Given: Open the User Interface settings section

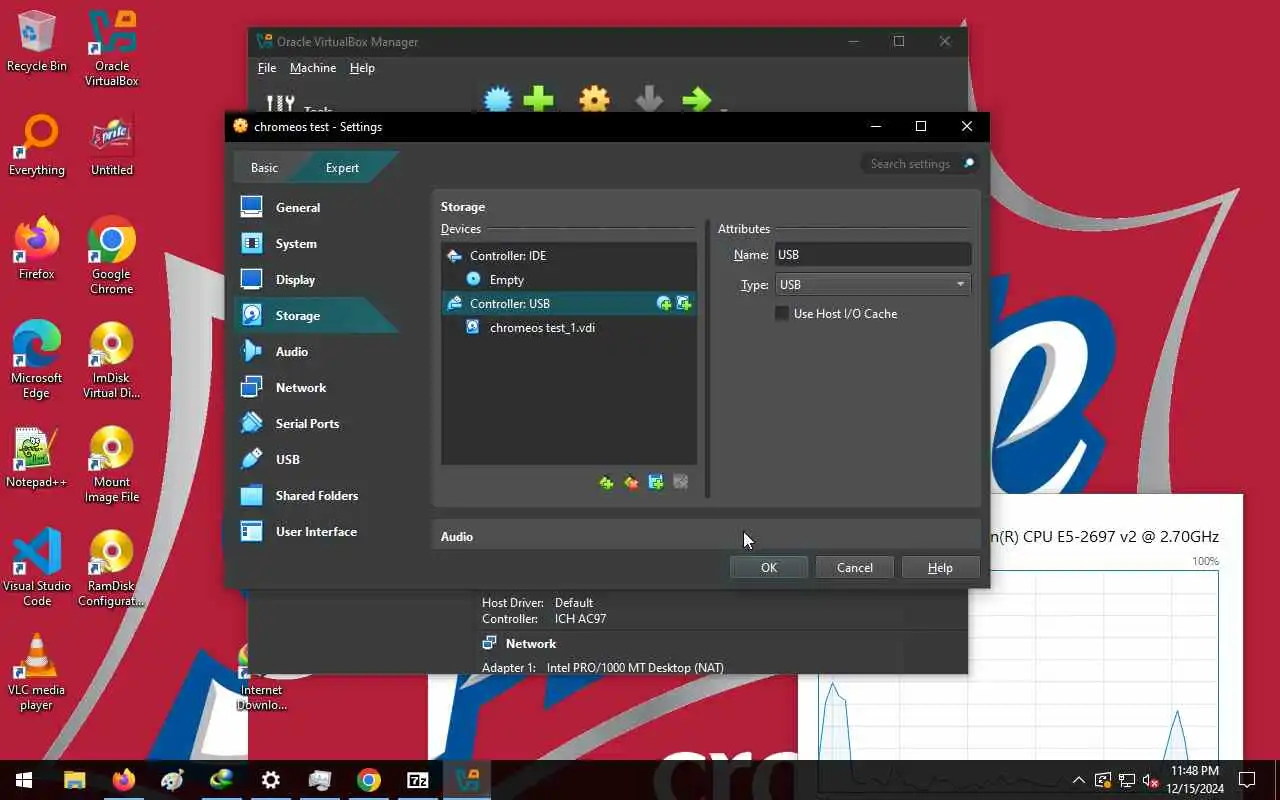Looking at the screenshot, I should tap(315, 531).
